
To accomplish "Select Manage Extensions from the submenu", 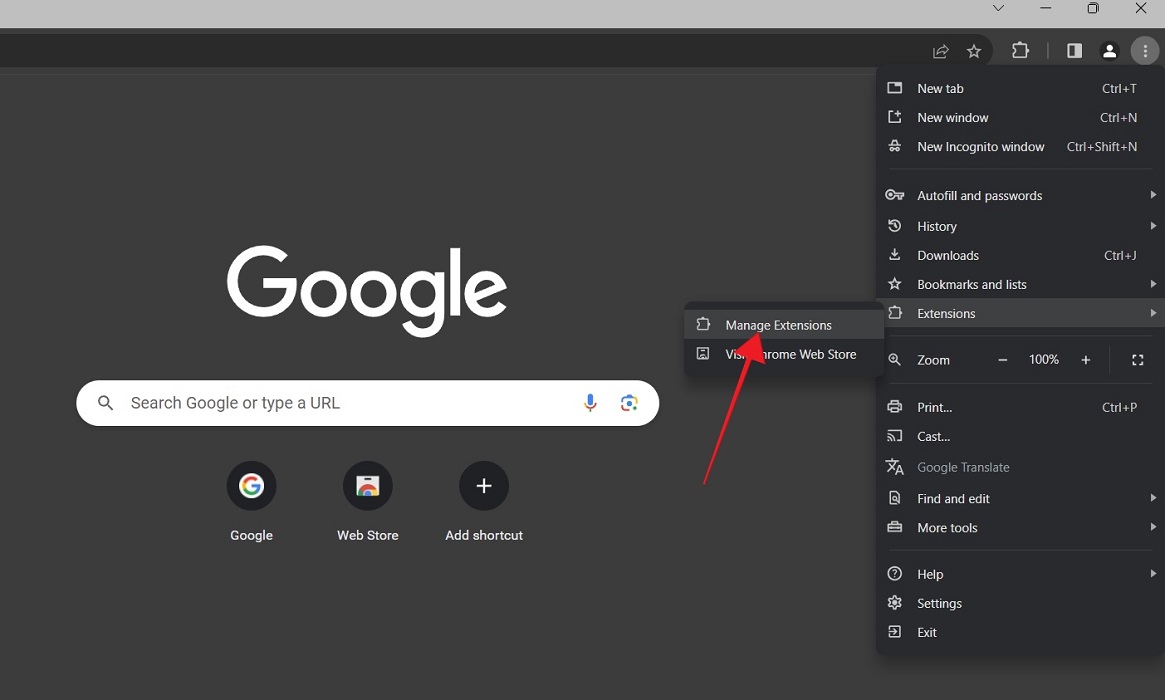I will pos(779,324).
